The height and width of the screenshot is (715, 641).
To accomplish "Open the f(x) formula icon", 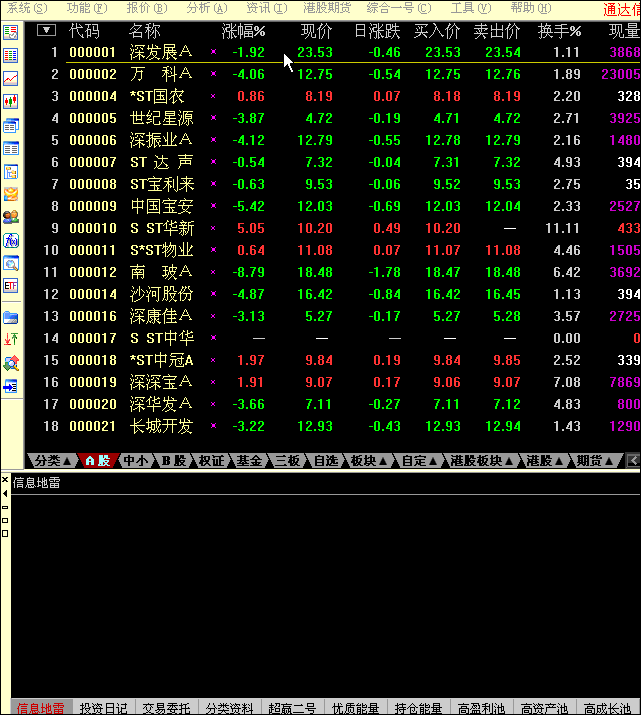I will 10,240.
